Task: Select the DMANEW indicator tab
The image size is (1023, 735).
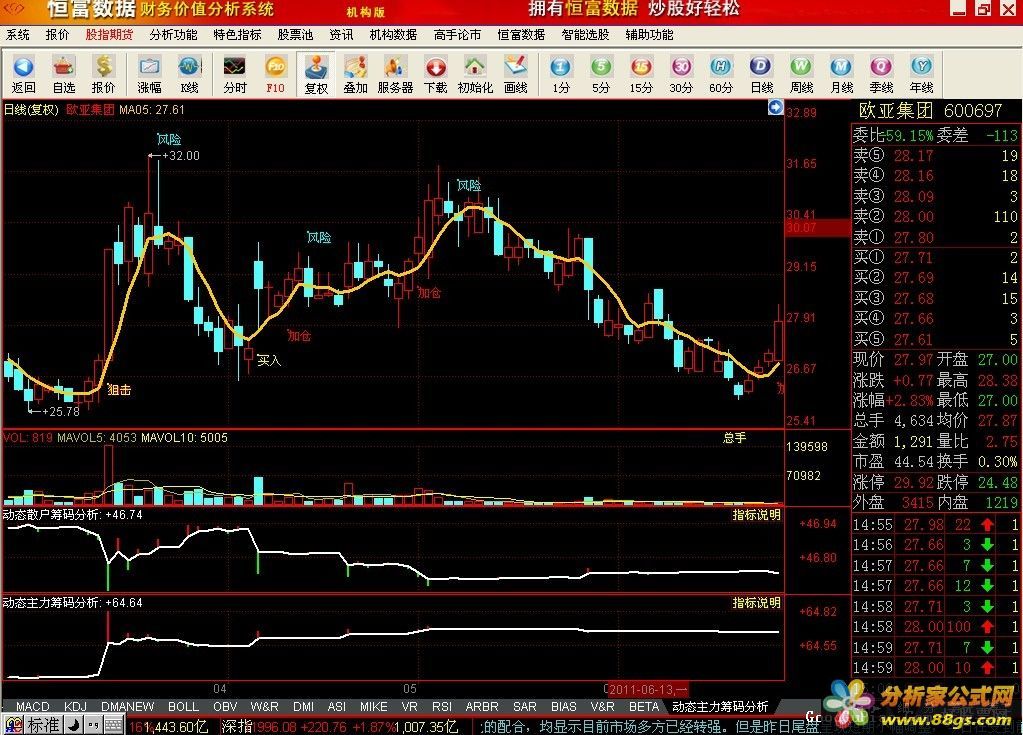Action: (127, 706)
